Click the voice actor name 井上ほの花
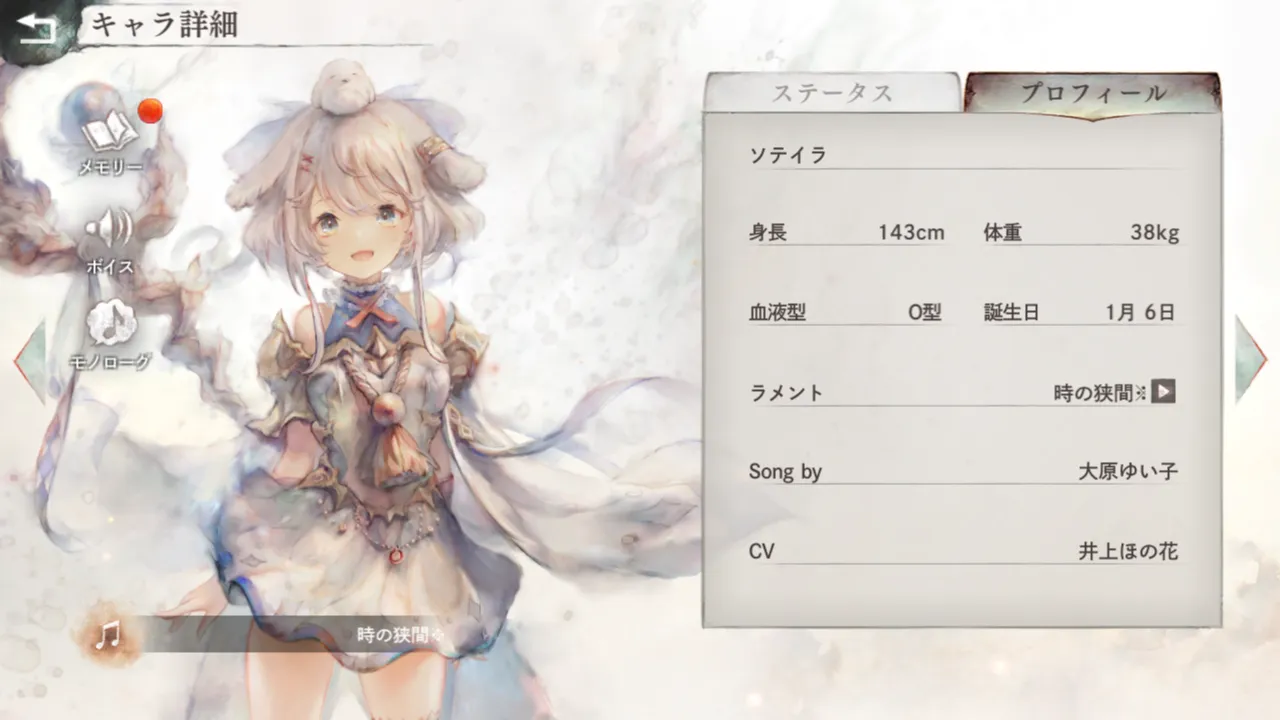Viewport: 1280px width, 720px height. tap(1128, 551)
